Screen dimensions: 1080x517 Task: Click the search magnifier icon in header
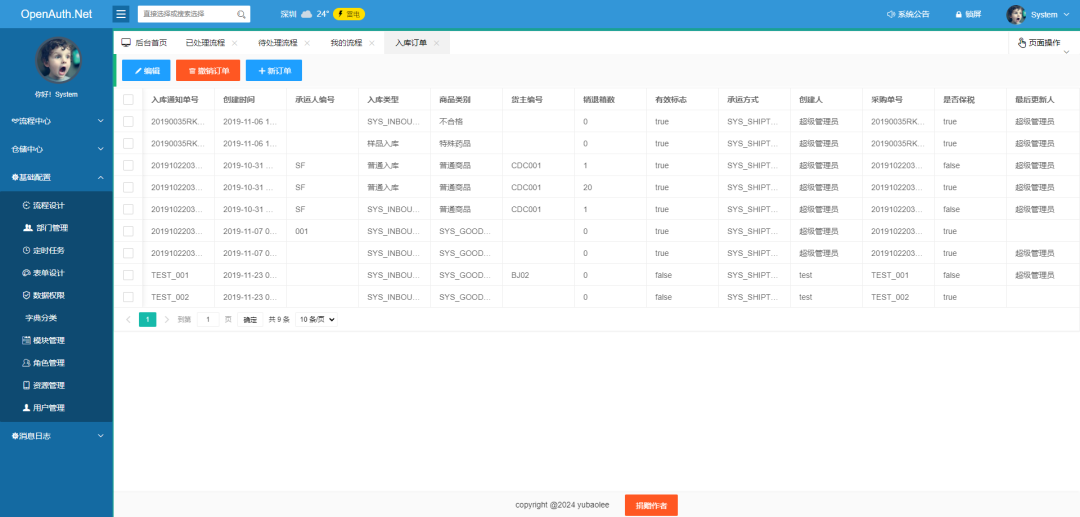pos(241,15)
